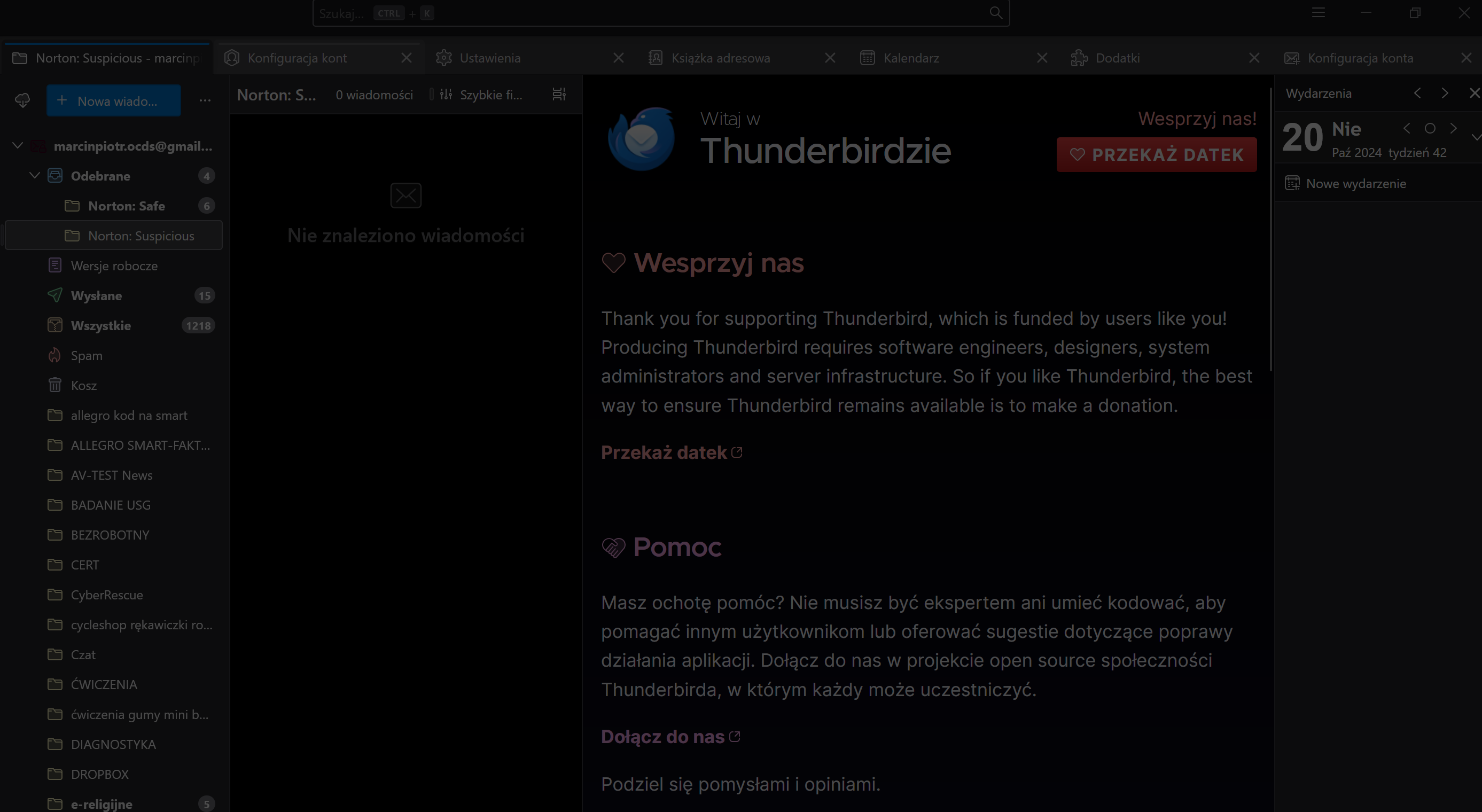Click the search magnifier icon
Viewport: 1482px width, 812px height.
(995, 13)
